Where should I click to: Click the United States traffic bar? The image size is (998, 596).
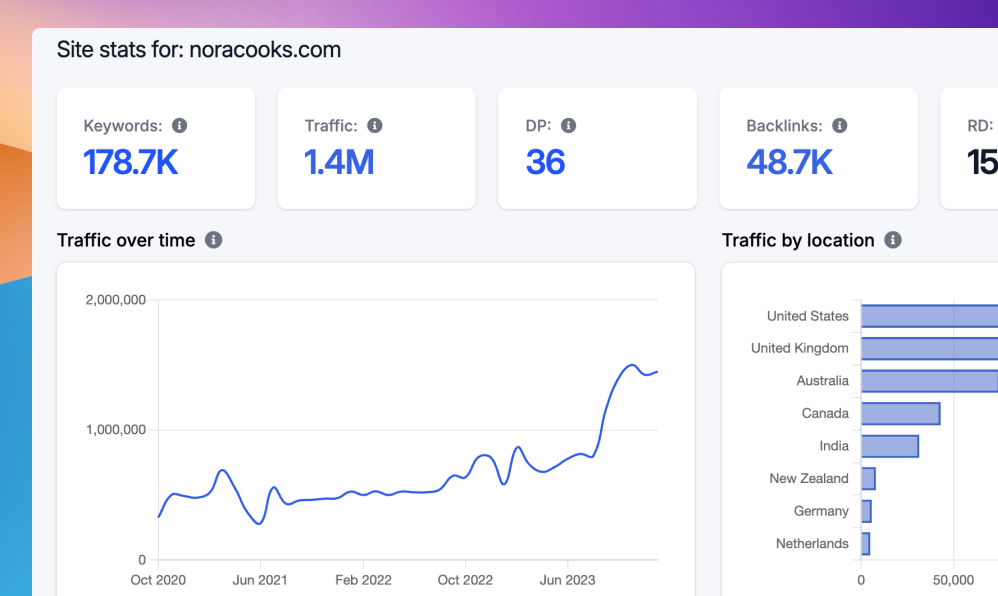pyautogui.click(x=928, y=316)
